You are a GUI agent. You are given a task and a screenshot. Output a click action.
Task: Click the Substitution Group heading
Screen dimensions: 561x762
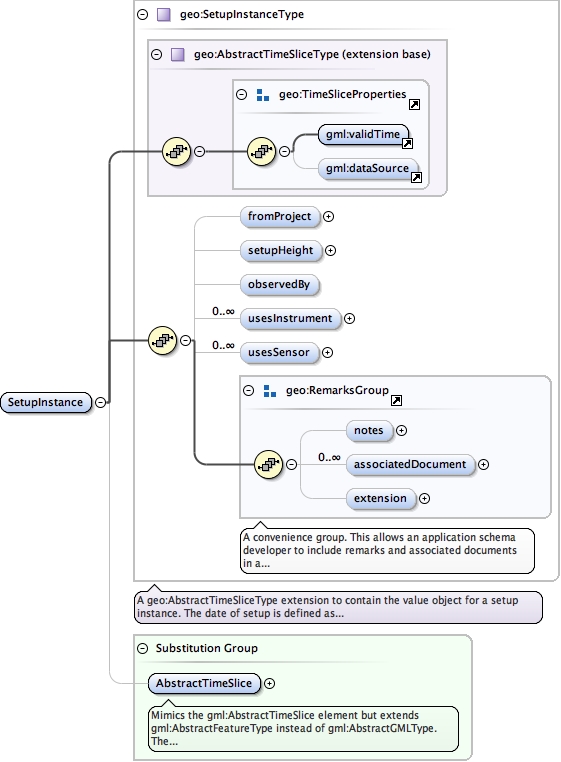[x=207, y=648]
